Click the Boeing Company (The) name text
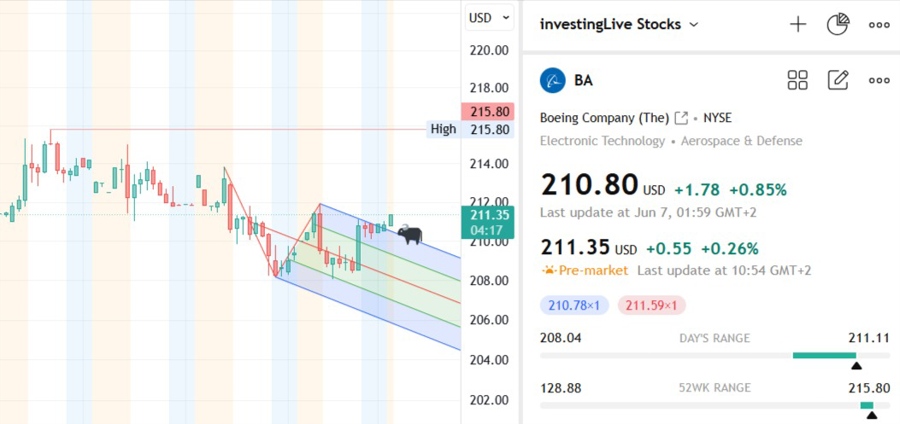This screenshot has height=424, width=900. coord(604,118)
